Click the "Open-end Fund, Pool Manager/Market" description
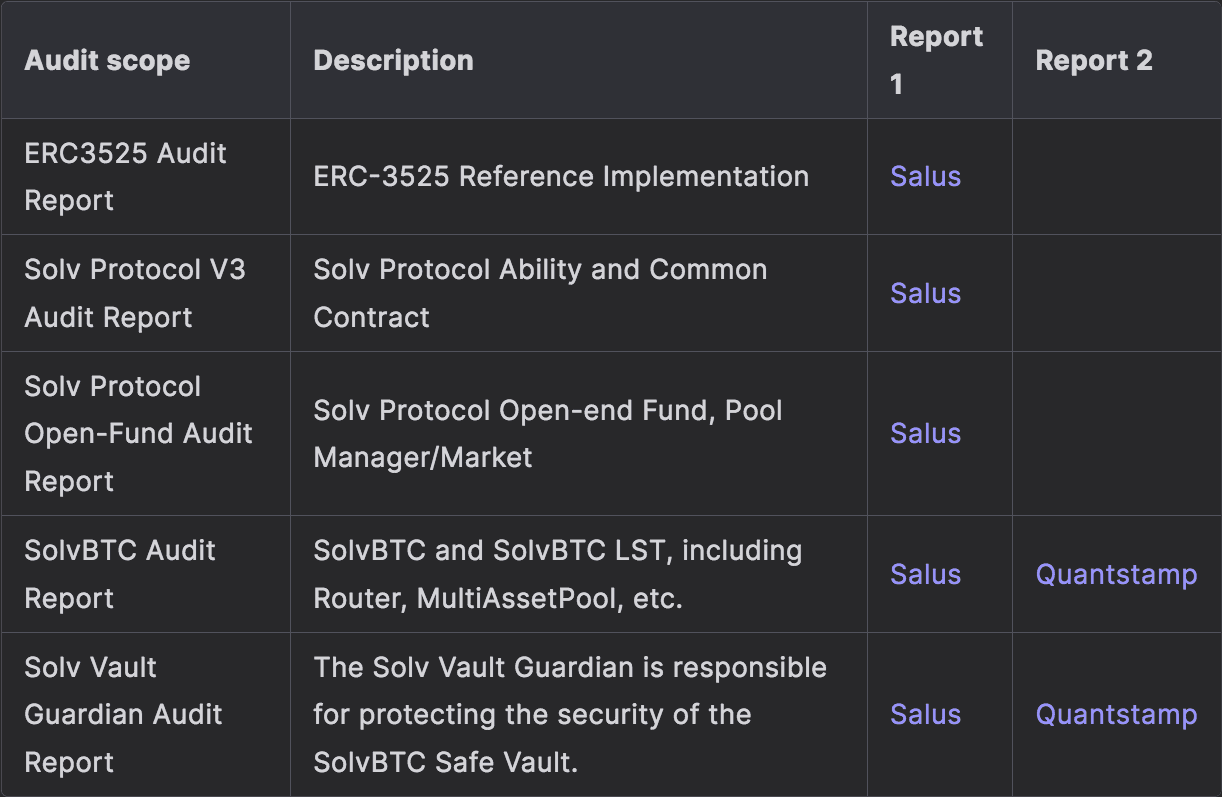The height and width of the screenshot is (802, 1230). point(547,433)
